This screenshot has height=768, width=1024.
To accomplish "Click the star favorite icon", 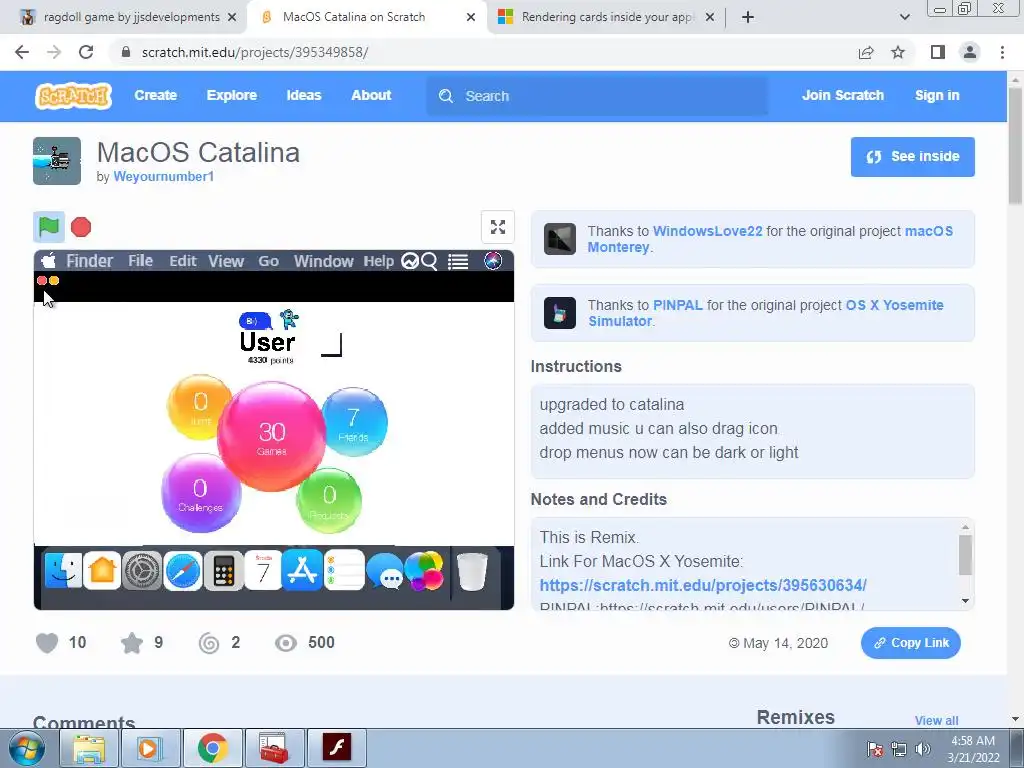I will 132,643.
